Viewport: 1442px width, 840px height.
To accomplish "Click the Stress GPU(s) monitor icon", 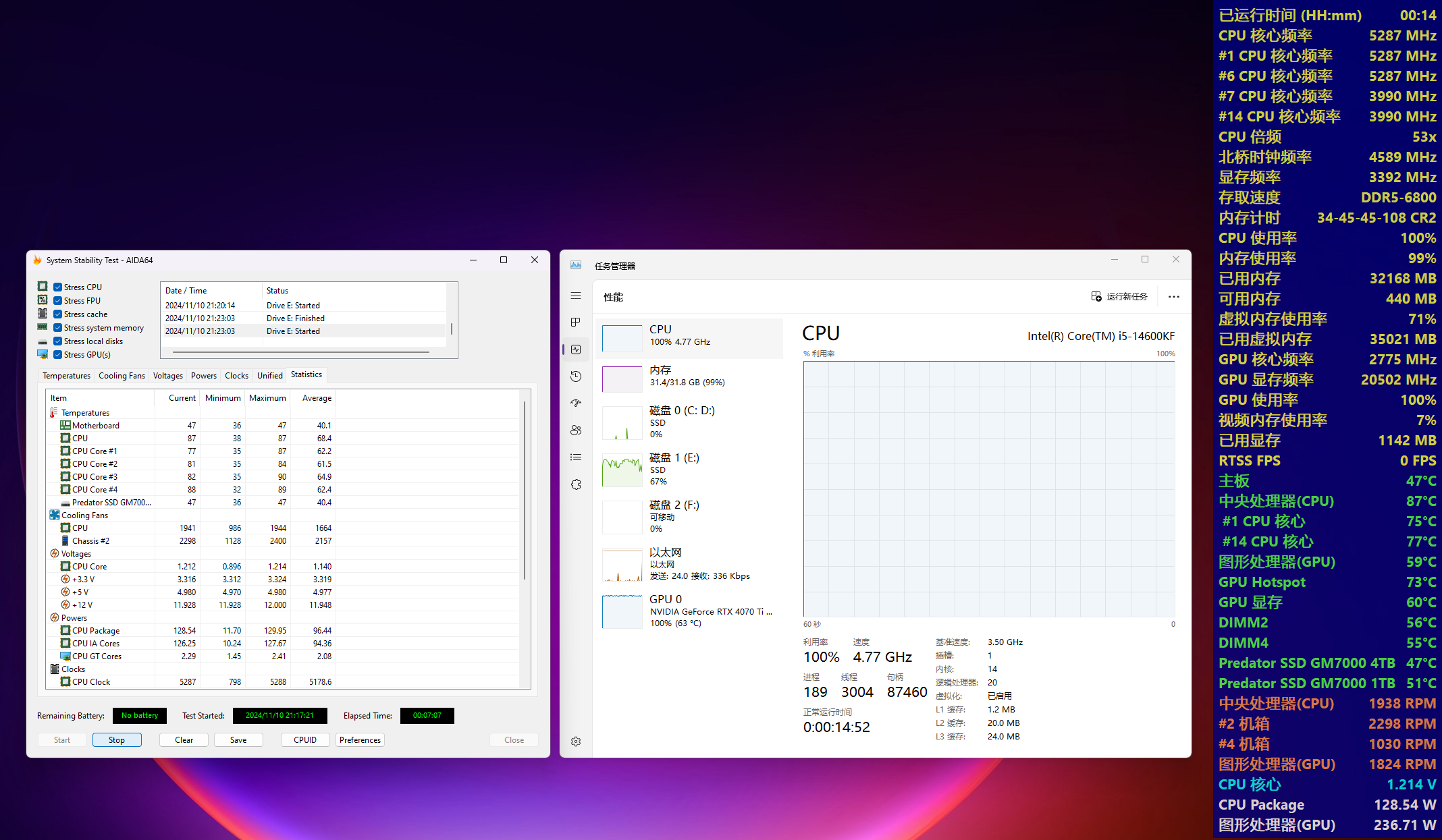I will point(43,354).
